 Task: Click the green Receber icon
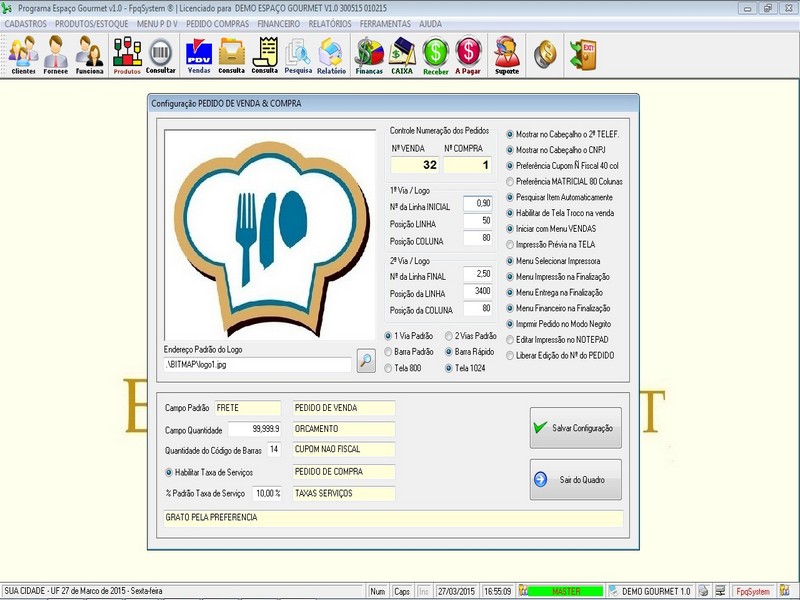click(x=436, y=55)
